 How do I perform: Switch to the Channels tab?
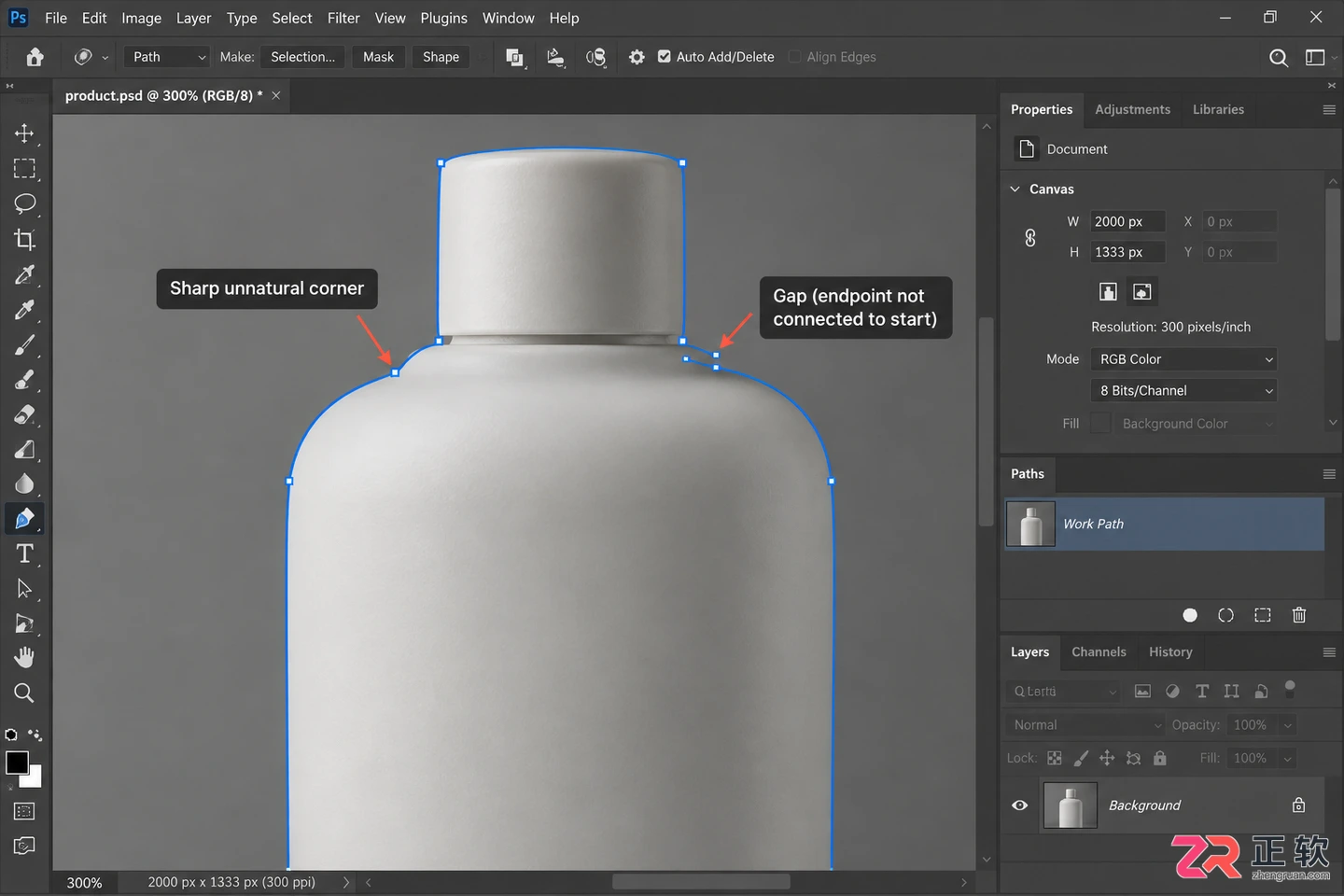point(1099,652)
